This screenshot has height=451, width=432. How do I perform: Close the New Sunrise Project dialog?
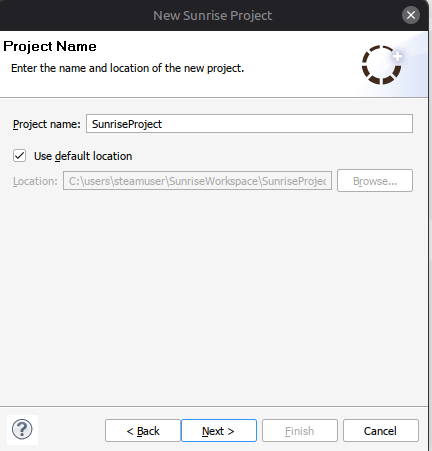tap(411, 15)
